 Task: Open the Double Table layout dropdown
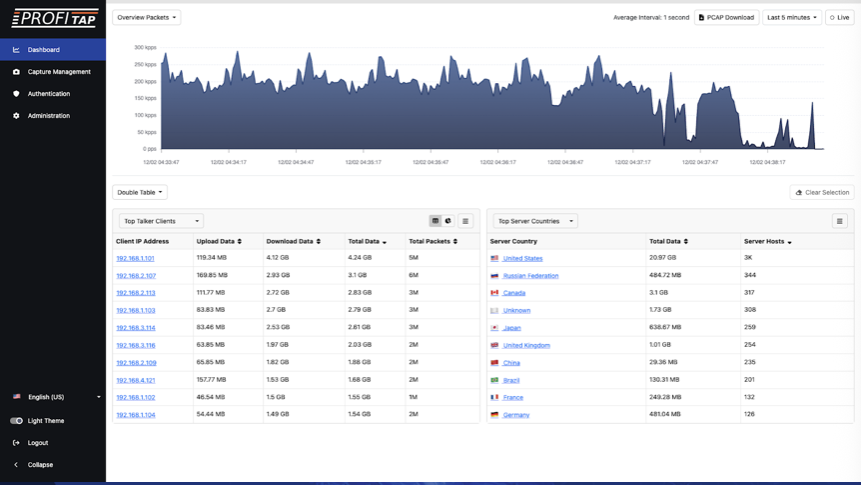pyautogui.click(x=139, y=192)
